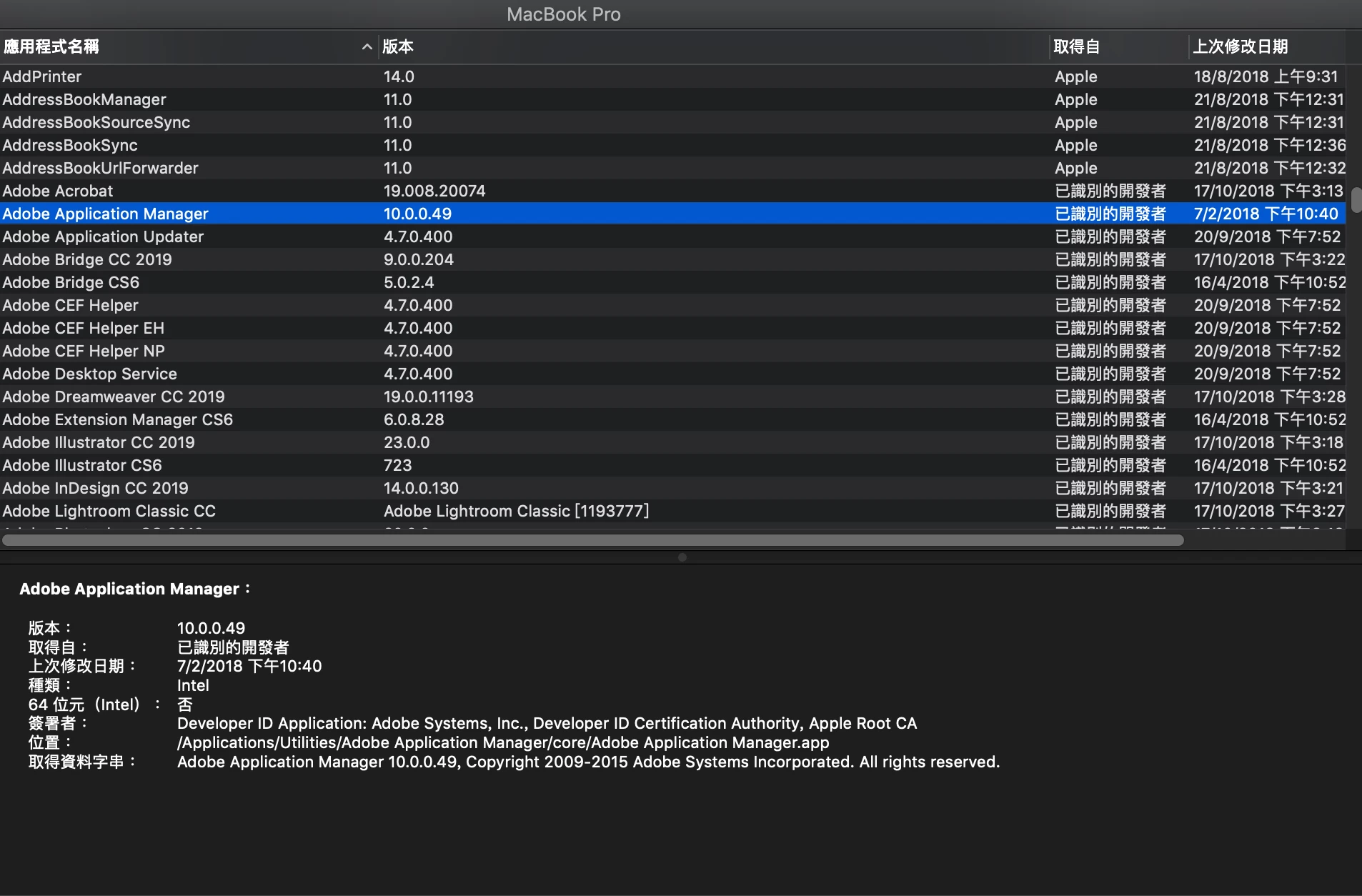Click version 5.0.2.4 cell

pyautogui.click(x=409, y=282)
